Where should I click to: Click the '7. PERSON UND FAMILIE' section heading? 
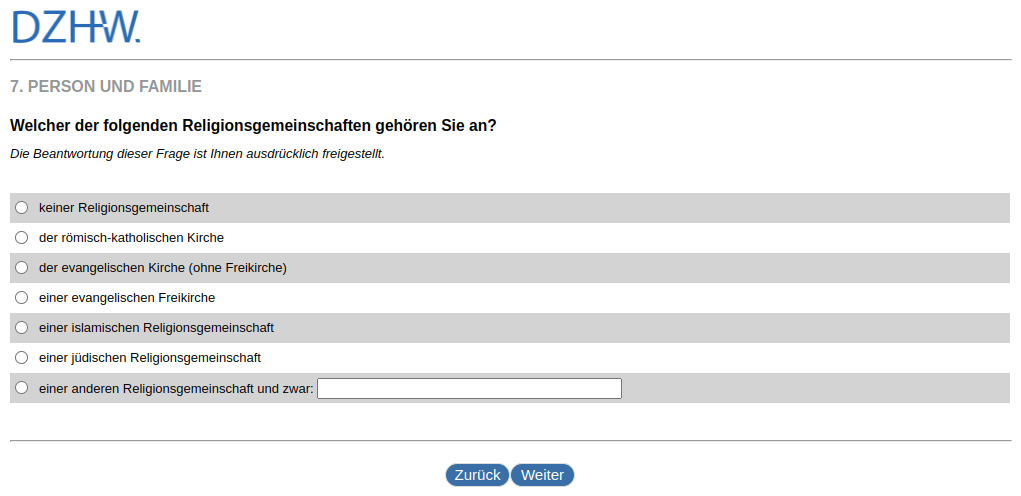click(x=106, y=87)
